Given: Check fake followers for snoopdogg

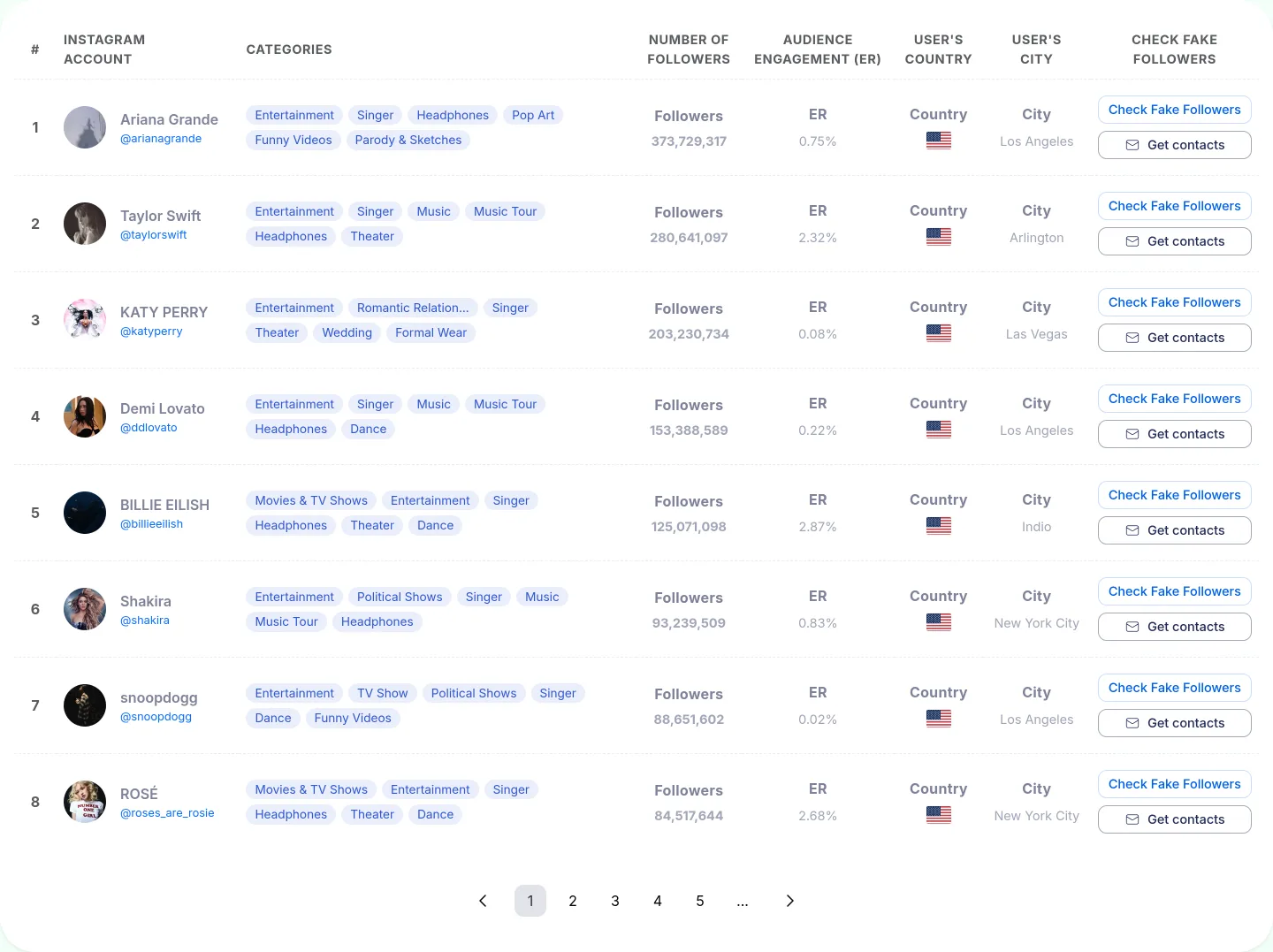Looking at the screenshot, I should coord(1175,688).
